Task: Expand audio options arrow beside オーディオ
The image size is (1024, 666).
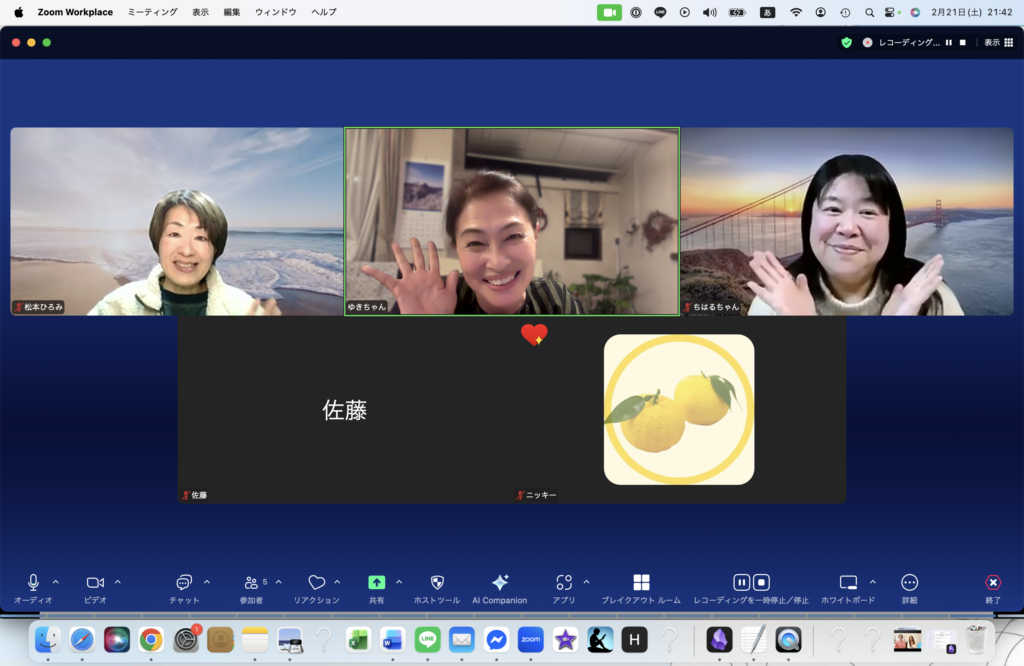Action: (x=56, y=582)
